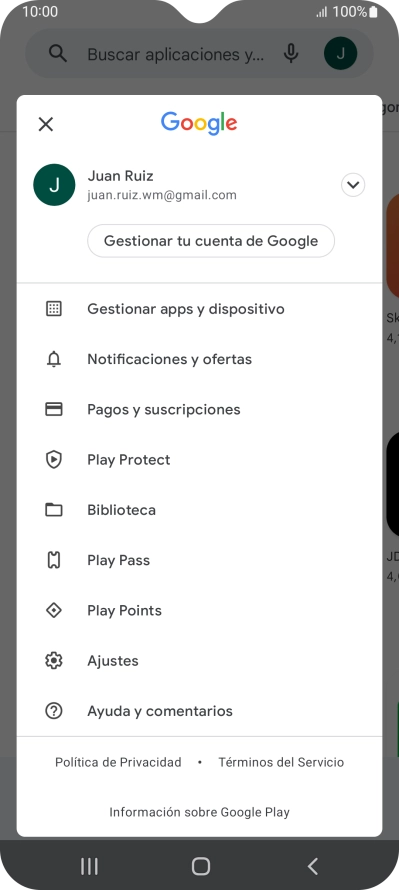Open the Play Protect shield icon
The height and width of the screenshot is (890, 399).
coord(54,460)
